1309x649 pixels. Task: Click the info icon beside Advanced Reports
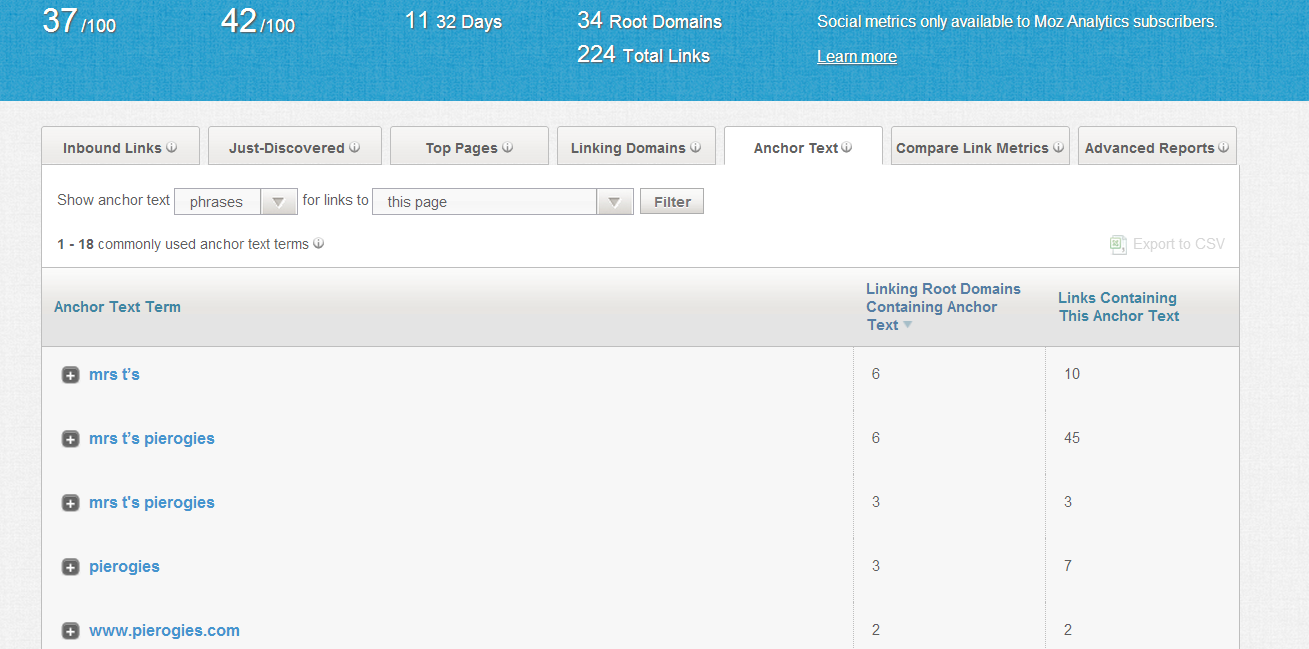click(x=1221, y=147)
